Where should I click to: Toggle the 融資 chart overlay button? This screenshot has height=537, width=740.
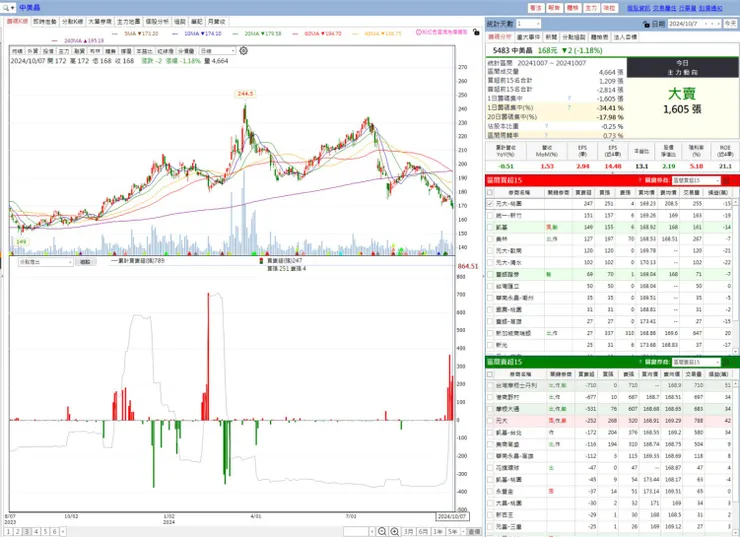pyautogui.click(x=79, y=50)
